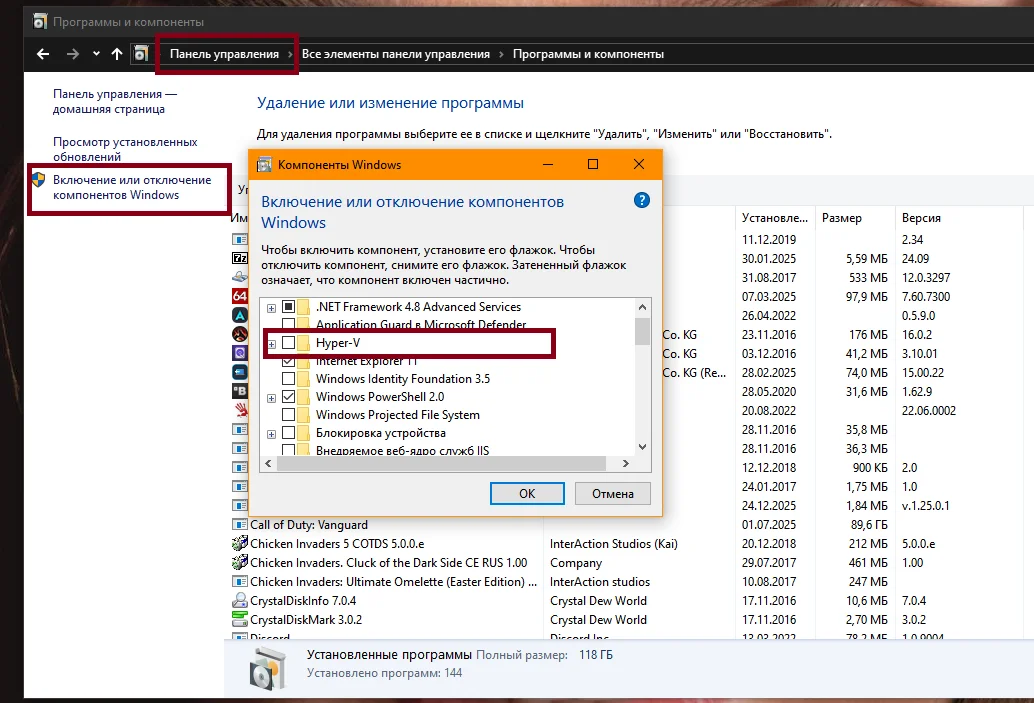The width and height of the screenshot is (1034, 703).
Task: Open the chevron after Панель управления breadcrumb
Action: click(x=290, y=54)
